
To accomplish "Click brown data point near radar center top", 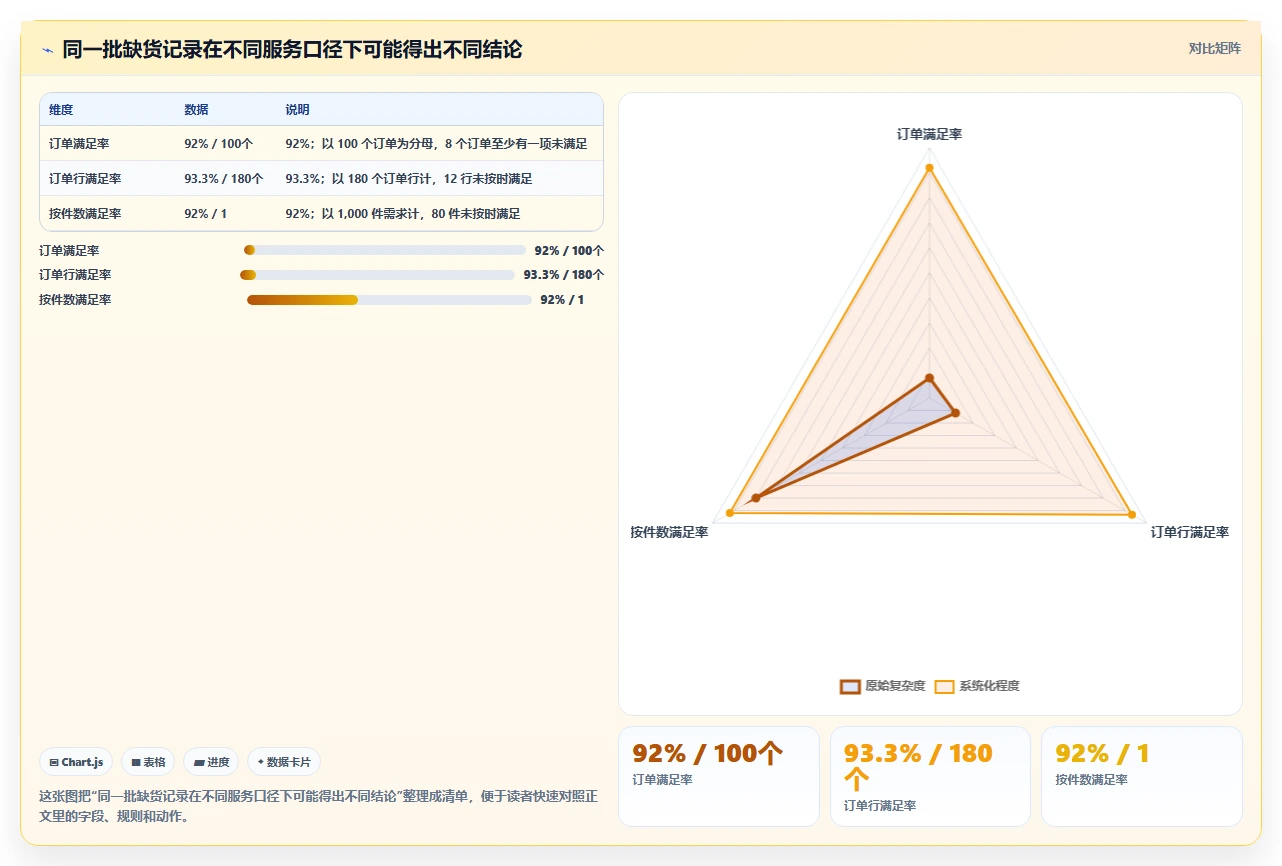I will coord(929,378).
